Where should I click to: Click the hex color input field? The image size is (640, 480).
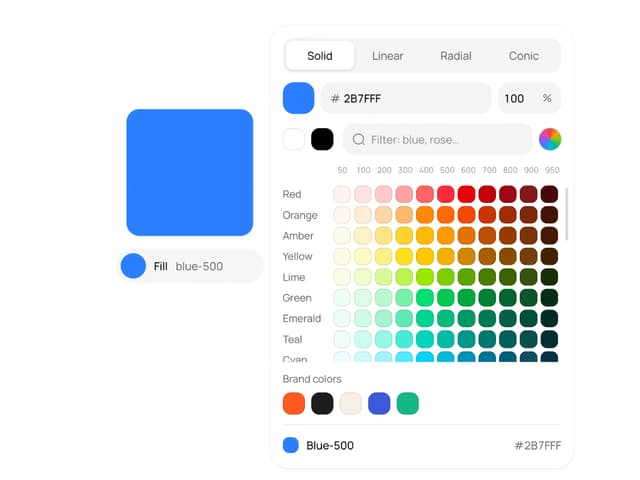click(406, 98)
